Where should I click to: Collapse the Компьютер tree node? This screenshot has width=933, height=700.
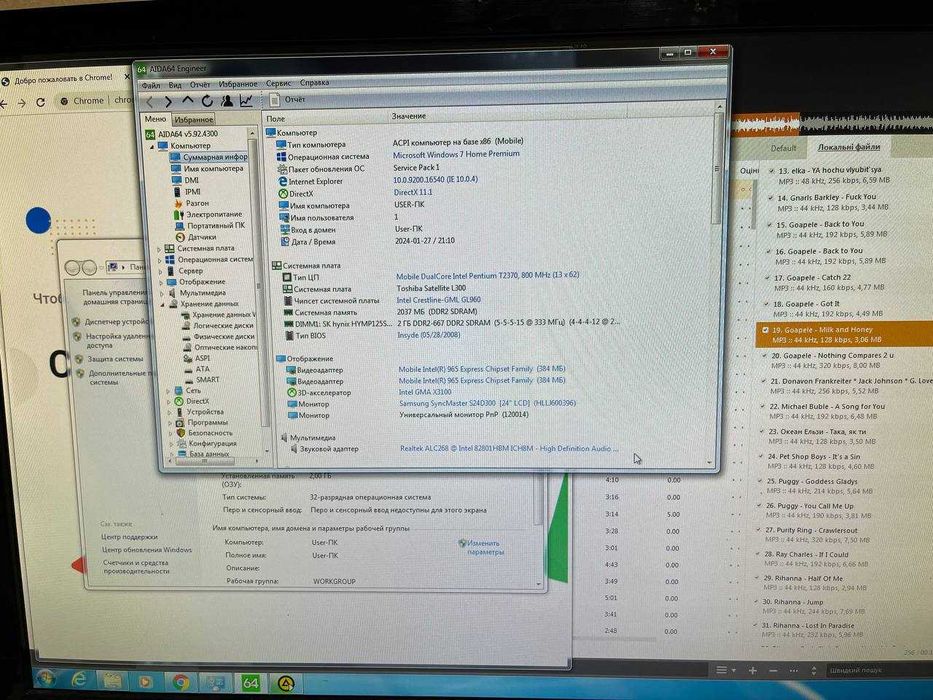pyautogui.click(x=152, y=146)
